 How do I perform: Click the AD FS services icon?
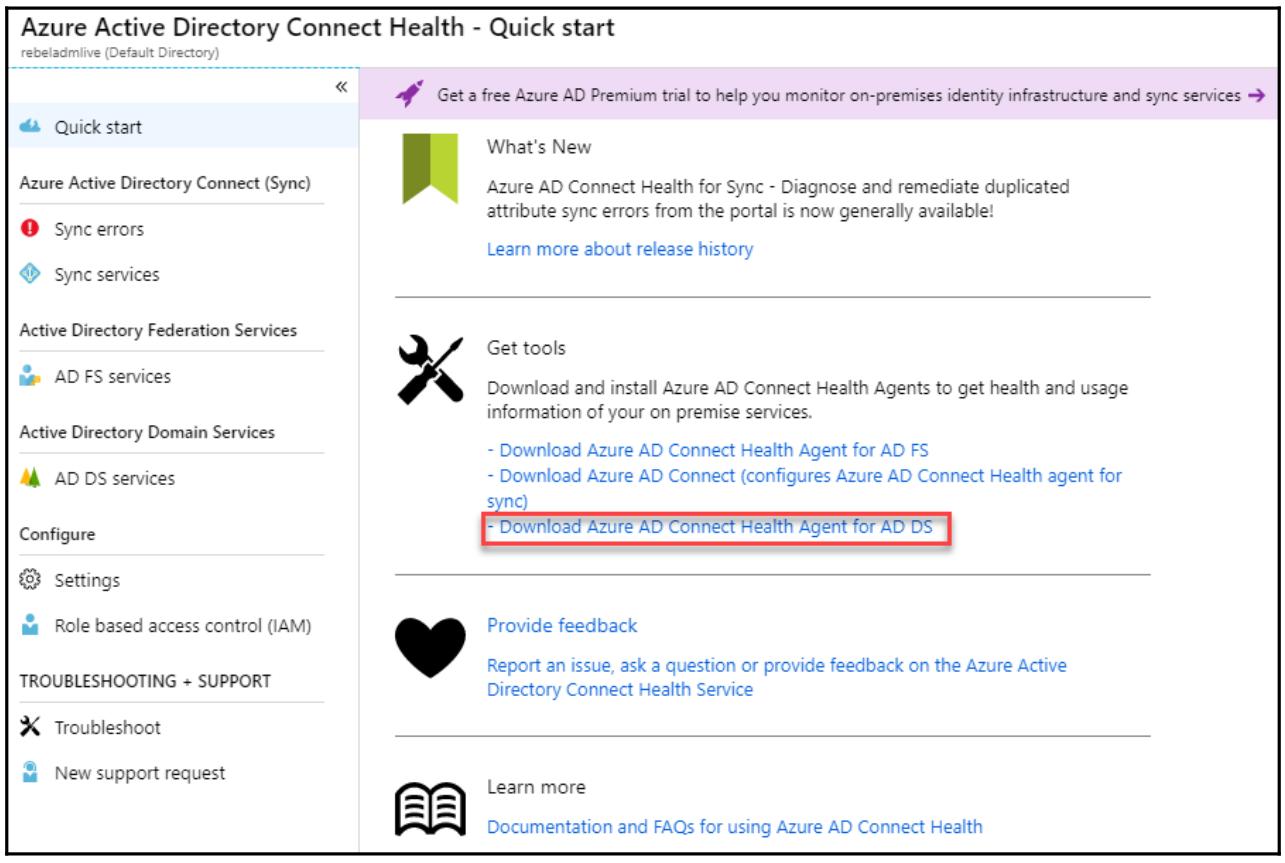pos(31,377)
